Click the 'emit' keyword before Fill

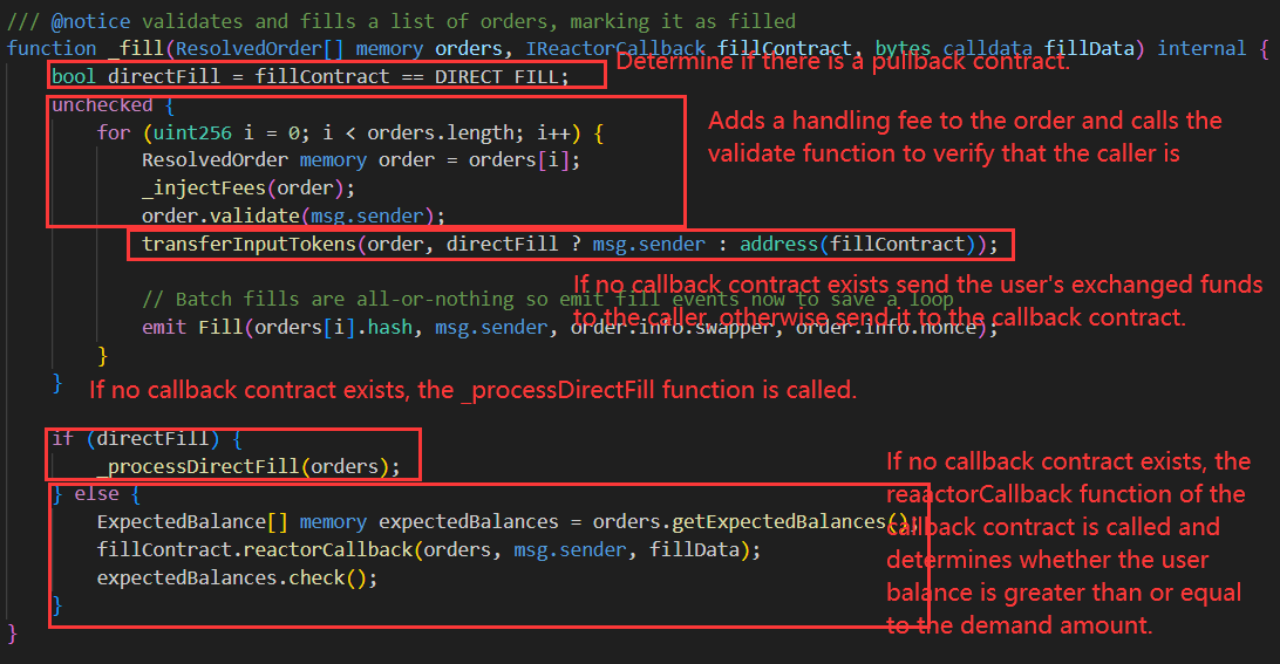pyautogui.click(x=164, y=327)
